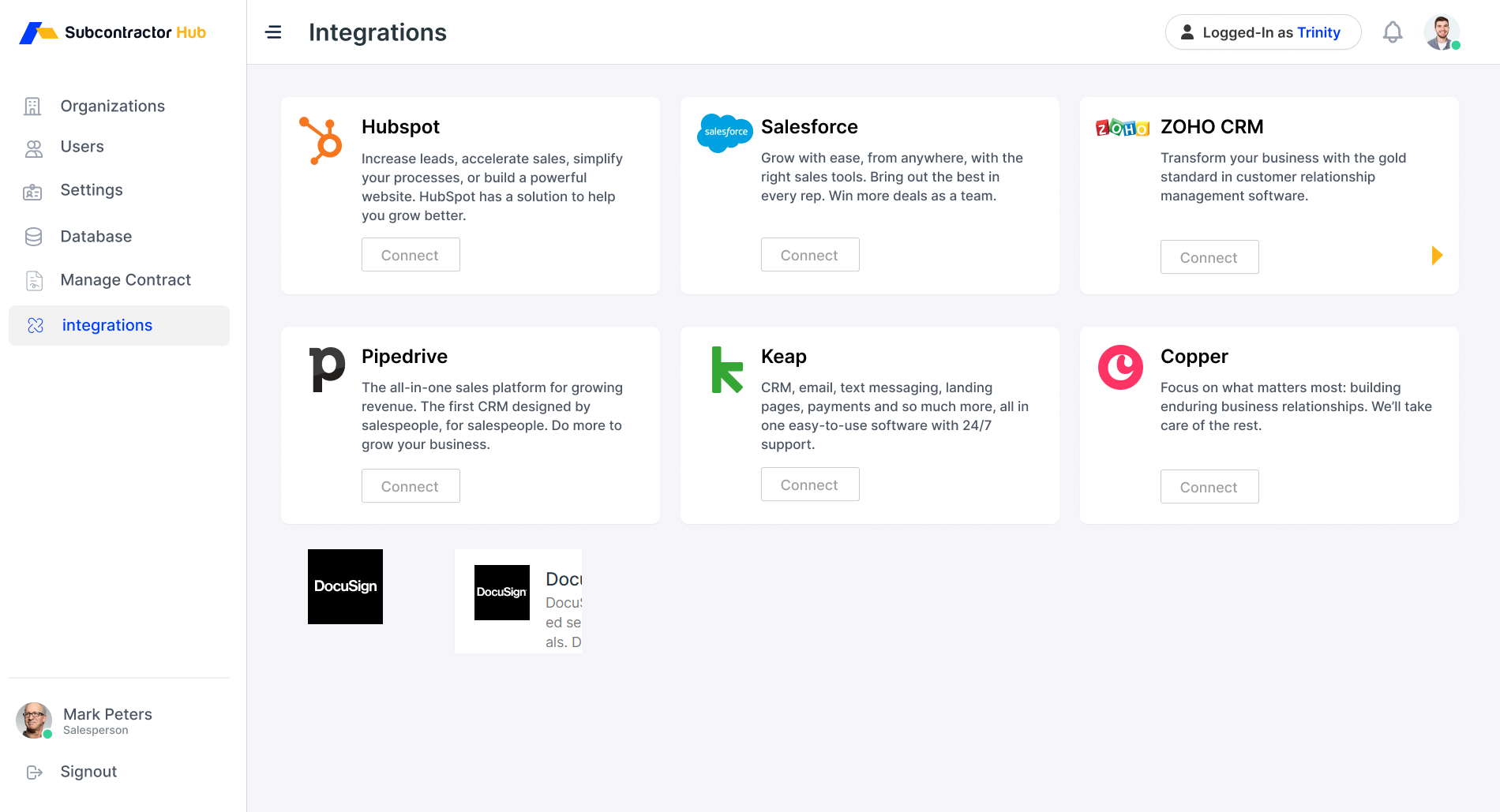Click Hubspot description starting 'Increase leads'
This screenshot has height=812, width=1500.
point(493,187)
